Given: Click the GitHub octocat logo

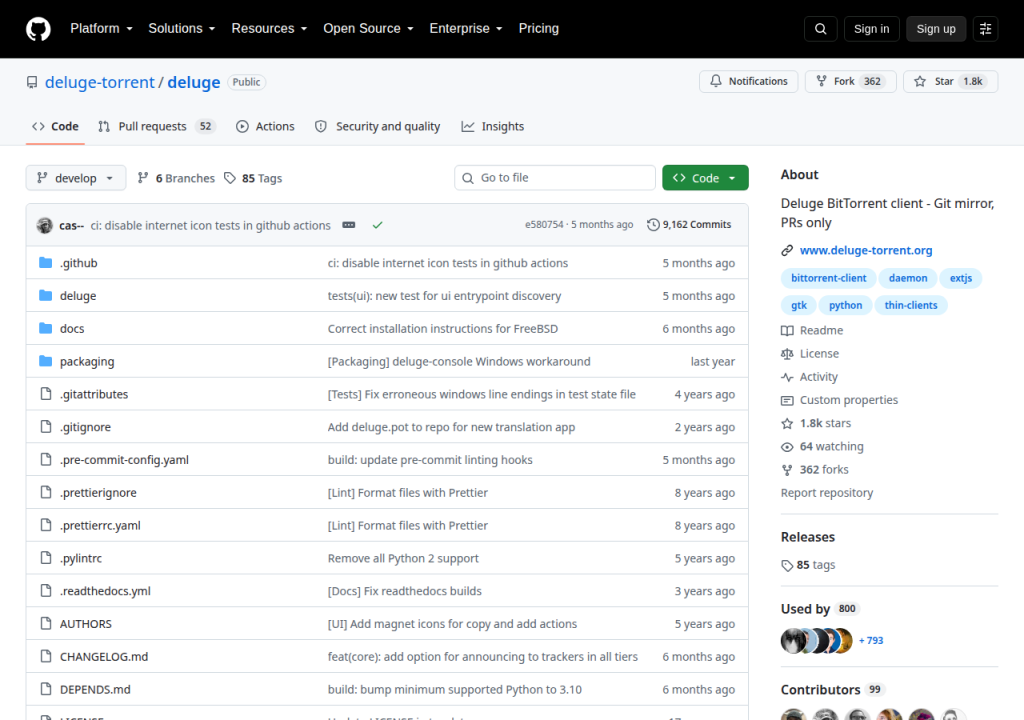Looking at the screenshot, I should click(38, 29).
